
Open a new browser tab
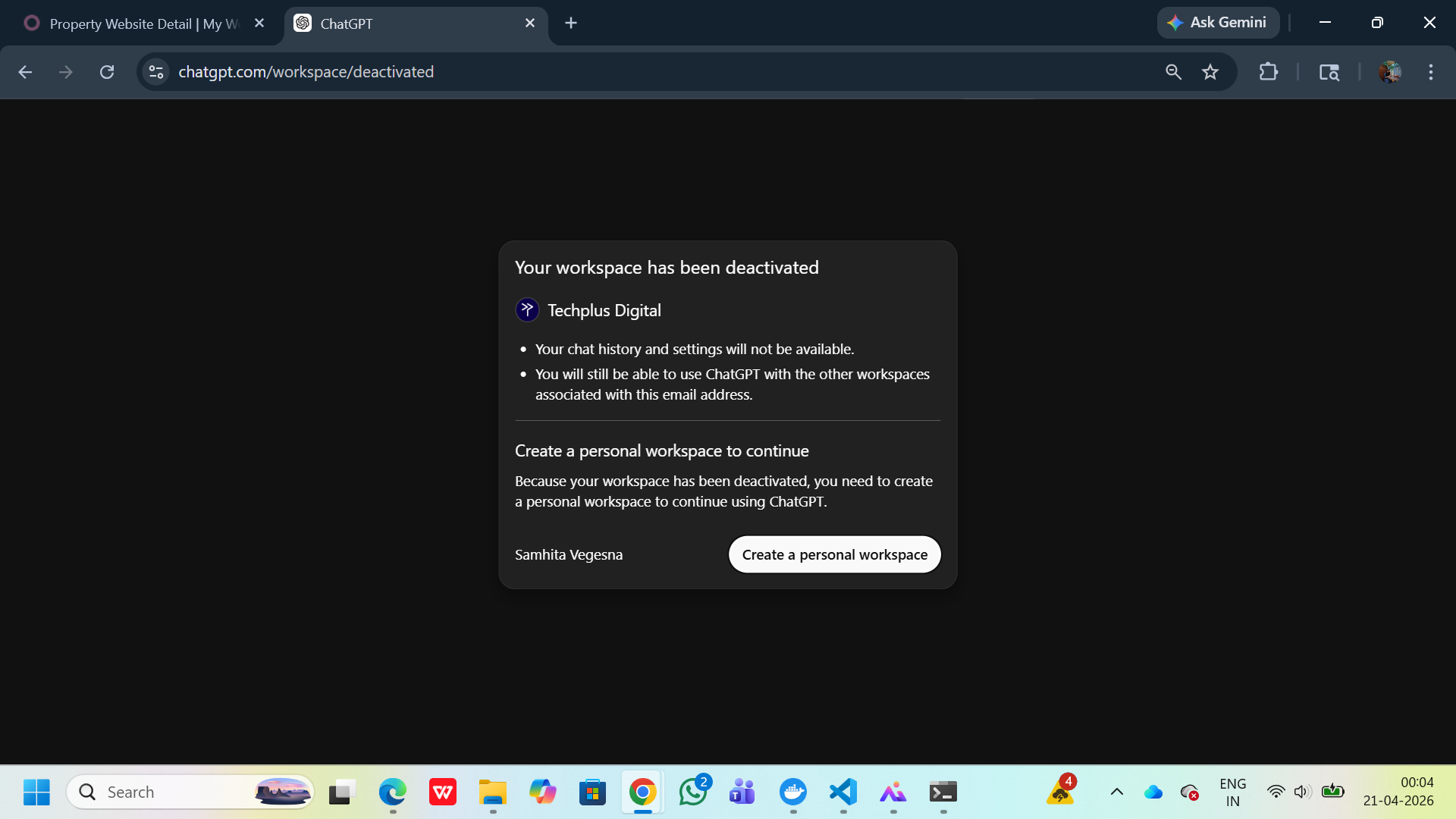(571, 24)
